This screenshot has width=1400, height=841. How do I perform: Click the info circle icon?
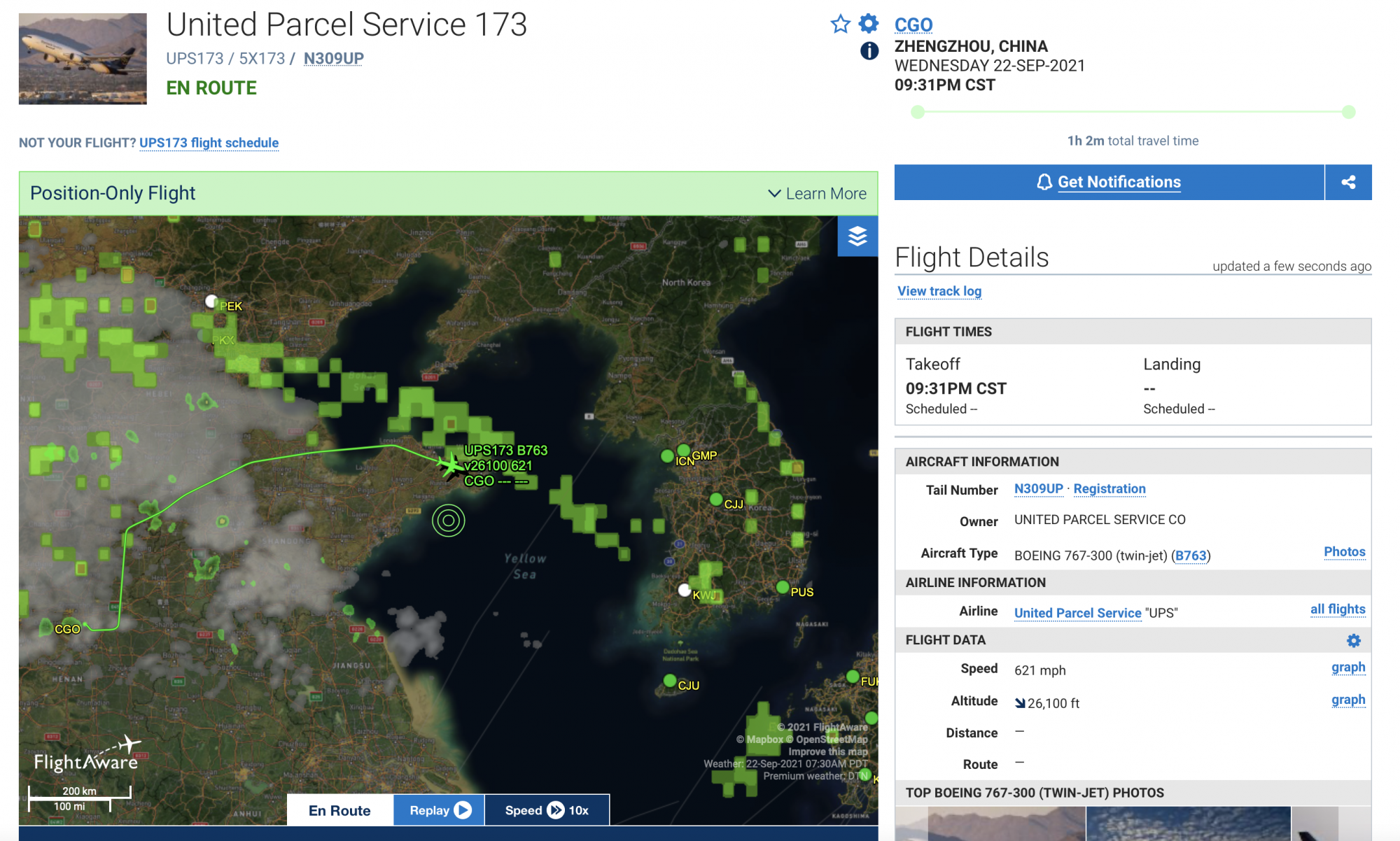(x=869, y=51)
